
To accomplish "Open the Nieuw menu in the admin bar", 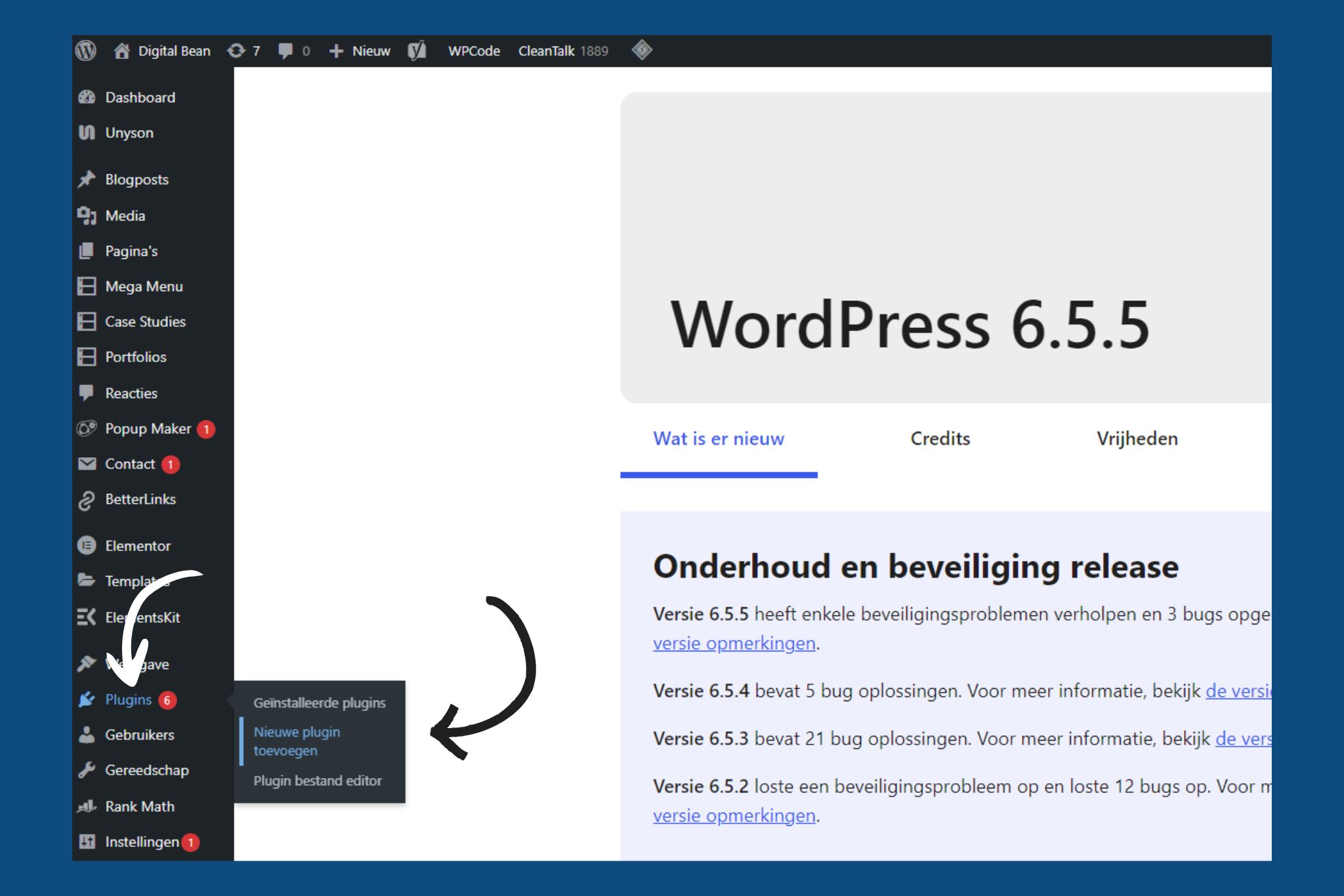I will 359,51.
